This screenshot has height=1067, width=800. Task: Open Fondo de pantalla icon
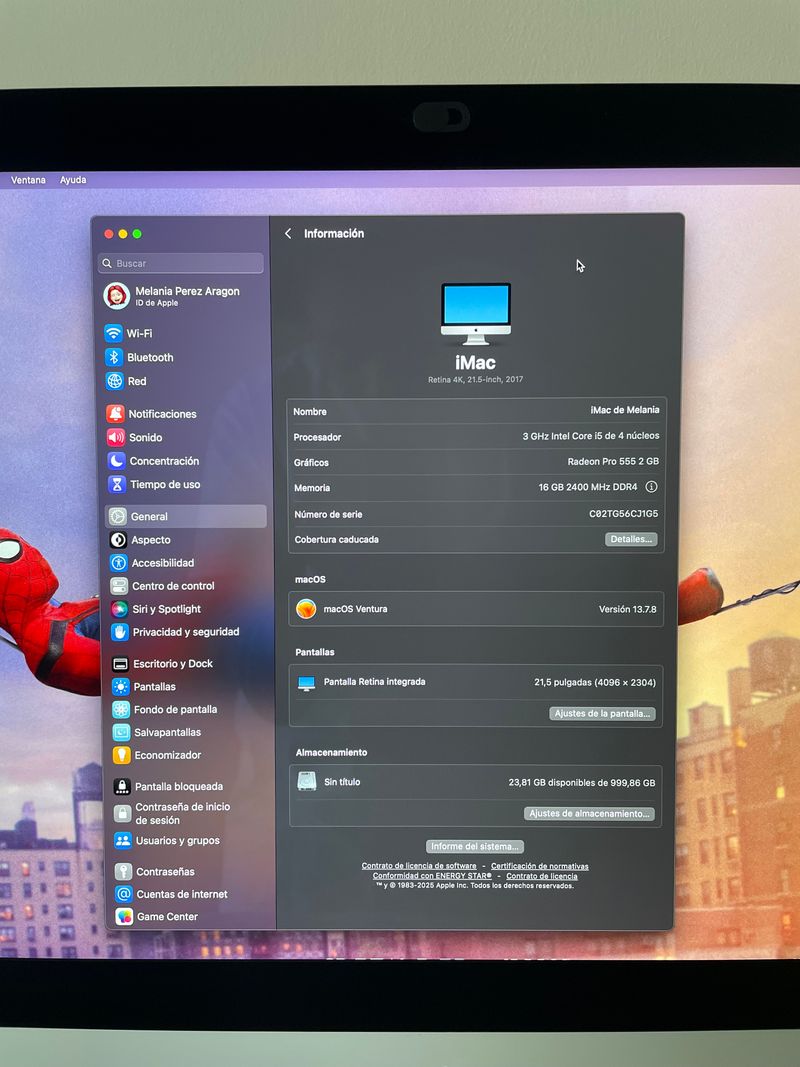(121, 710)
